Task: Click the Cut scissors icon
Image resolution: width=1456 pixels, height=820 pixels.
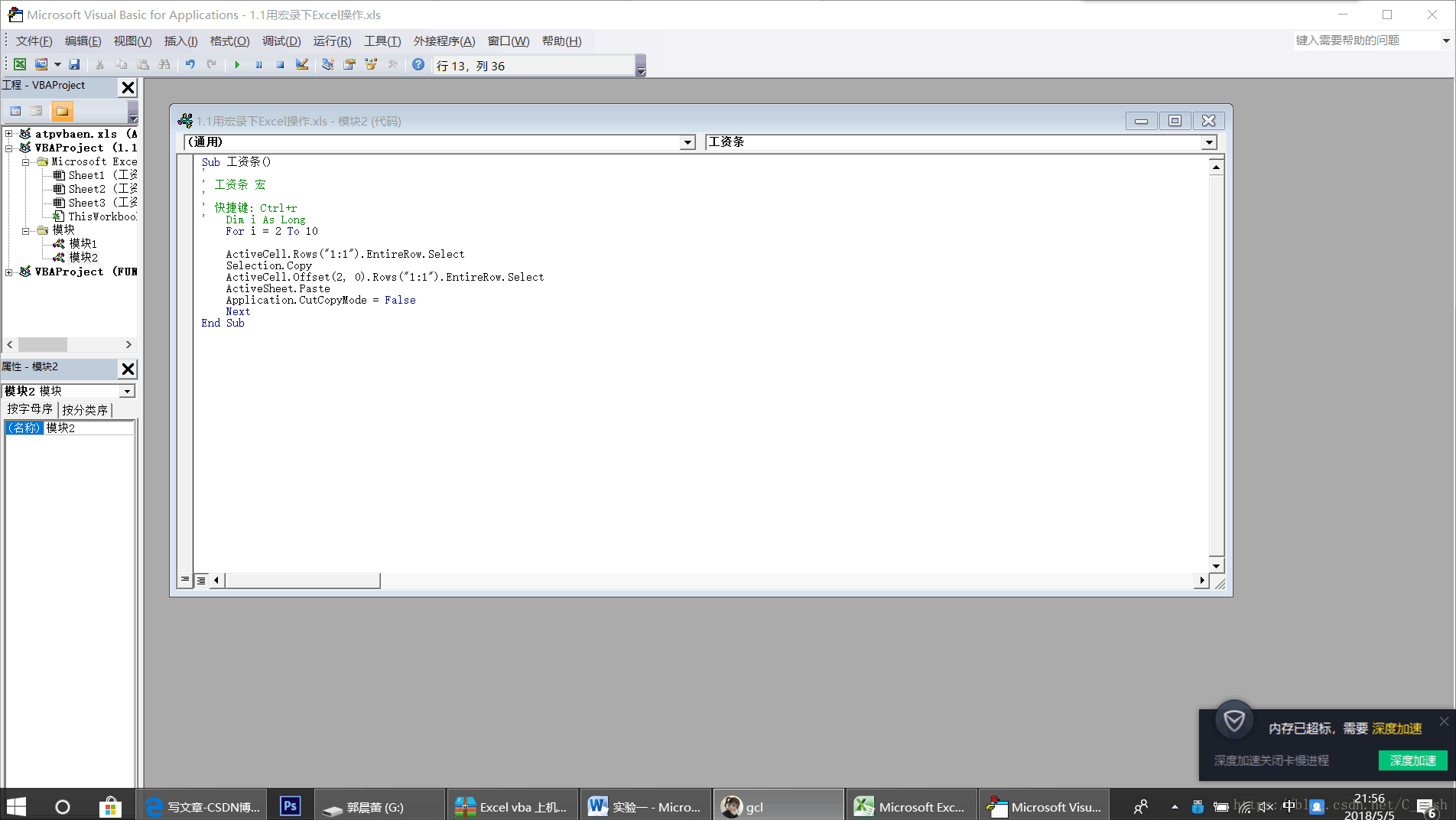Action: (100, 65)
